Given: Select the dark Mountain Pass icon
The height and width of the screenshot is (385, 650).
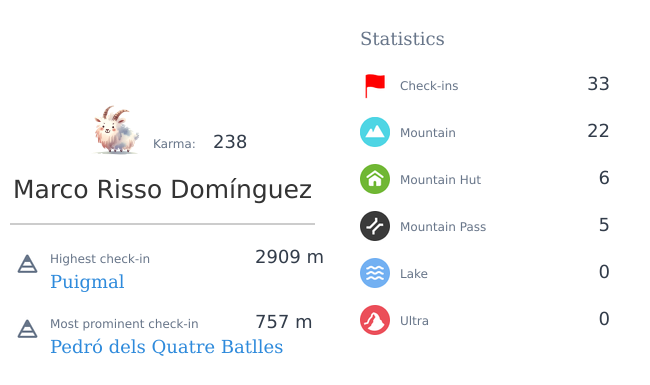Looking at the screenshot, I should click(375, 226).
